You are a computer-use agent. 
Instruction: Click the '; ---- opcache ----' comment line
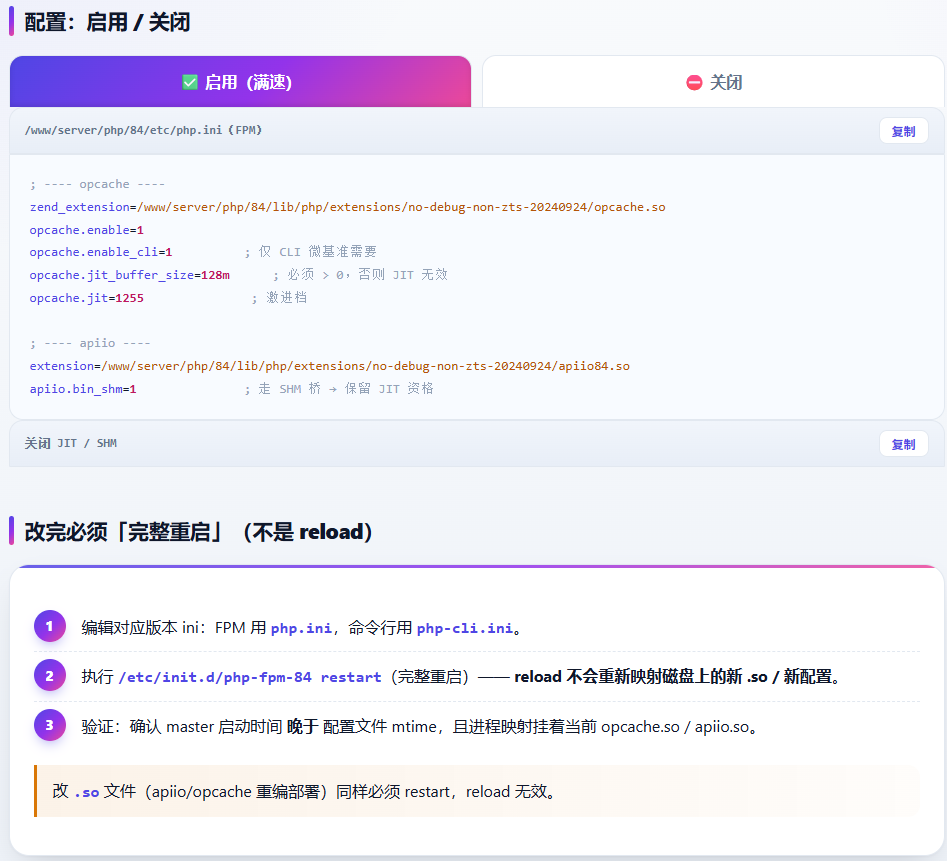[97, 184]
